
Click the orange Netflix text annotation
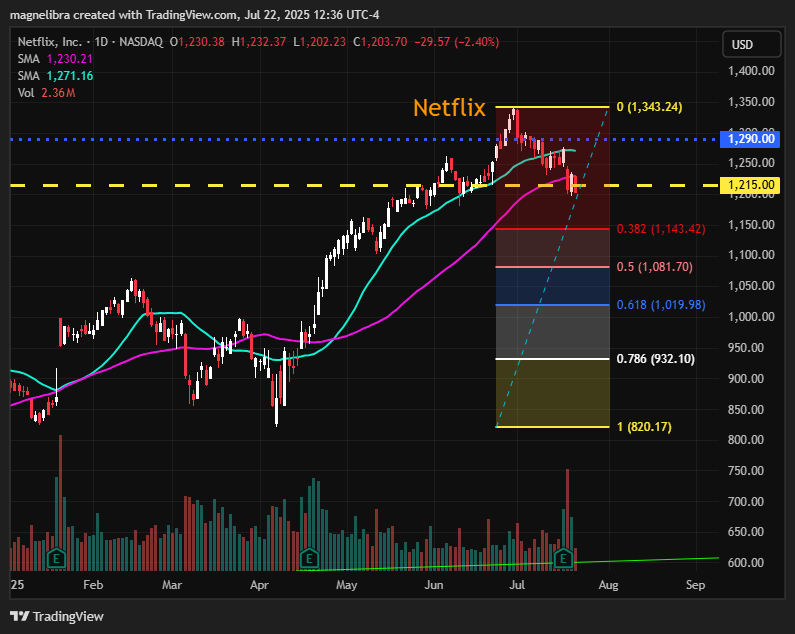coord(449,108)
